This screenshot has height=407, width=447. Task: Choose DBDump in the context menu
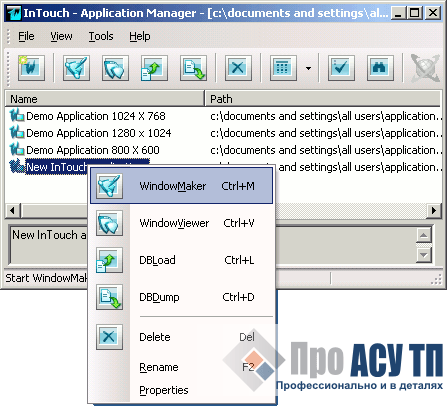(182, 297)
